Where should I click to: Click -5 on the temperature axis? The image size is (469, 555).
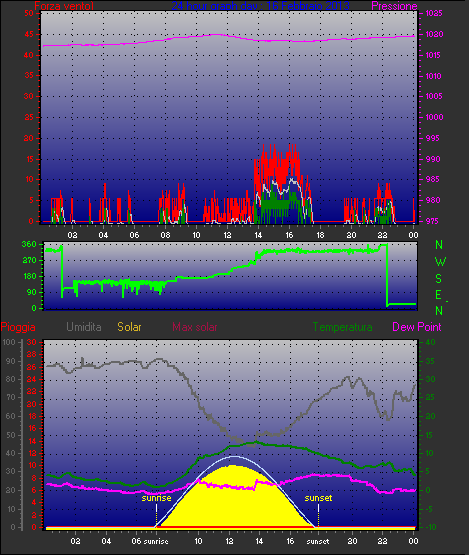429,509
